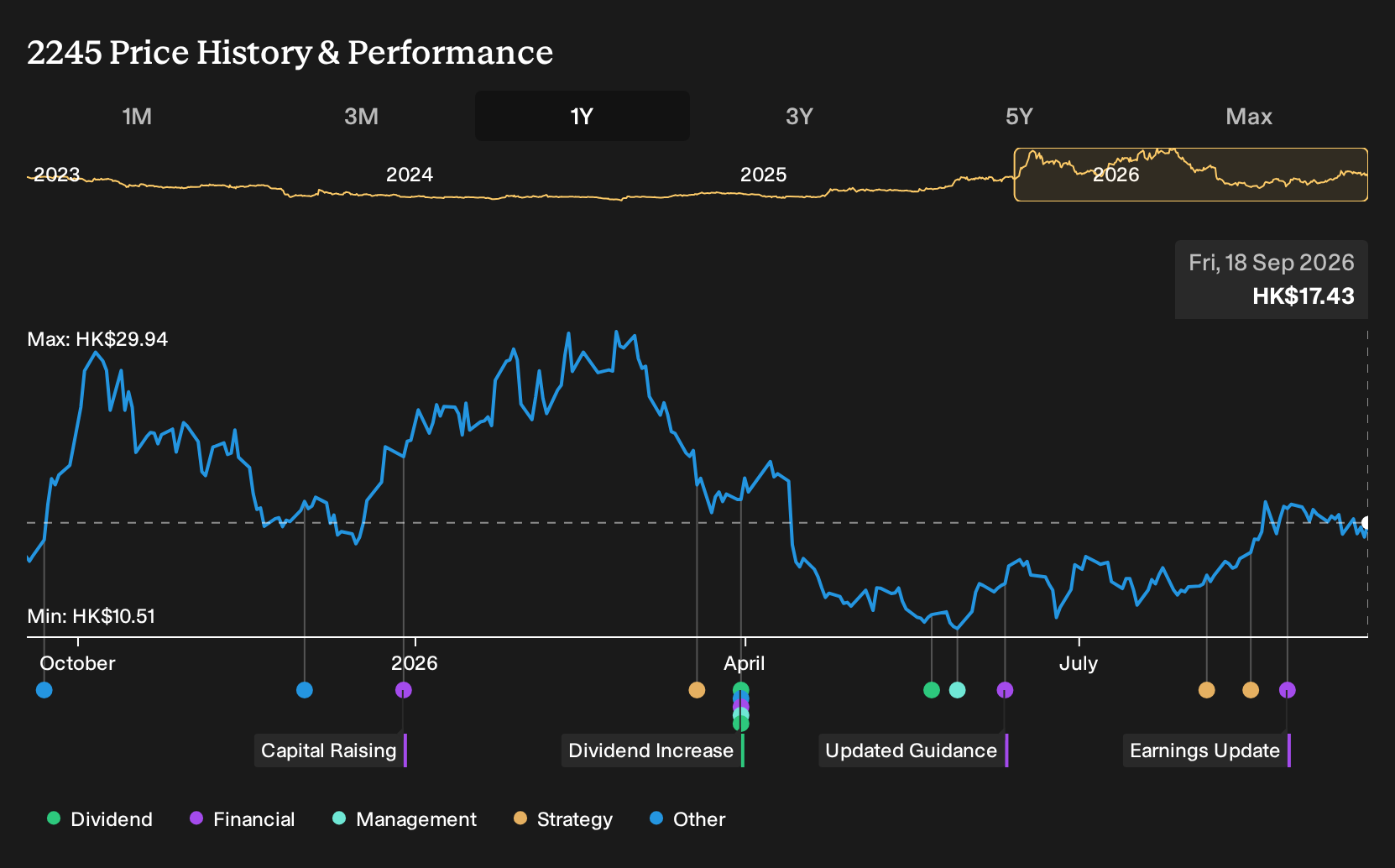Switch to the 5Y time range
Image resolution: width=1395 pixels, height=868 pixels.
[1019, 116]
